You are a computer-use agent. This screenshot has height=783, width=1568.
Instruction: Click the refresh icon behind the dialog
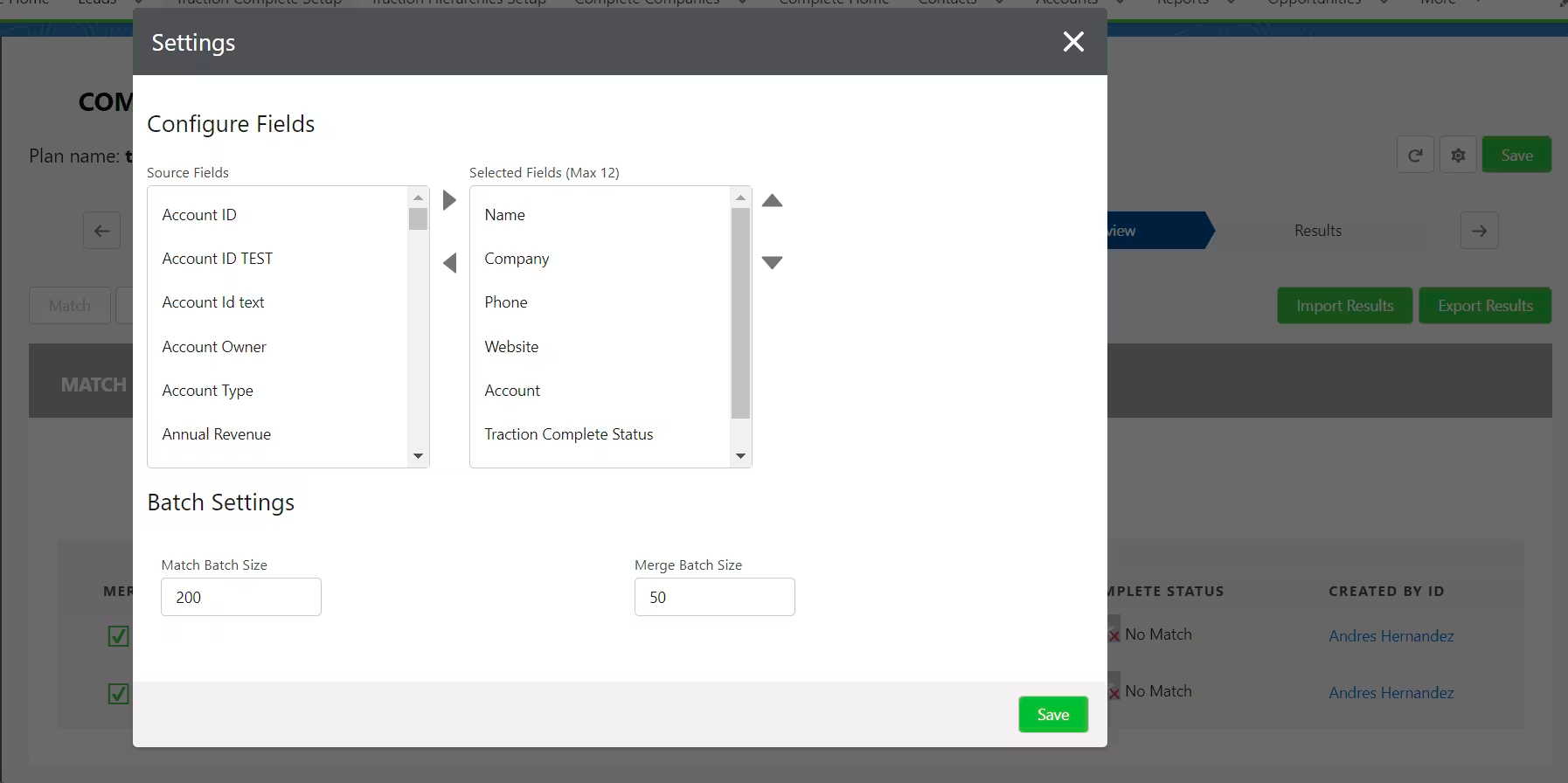[x=1415, y=156]
